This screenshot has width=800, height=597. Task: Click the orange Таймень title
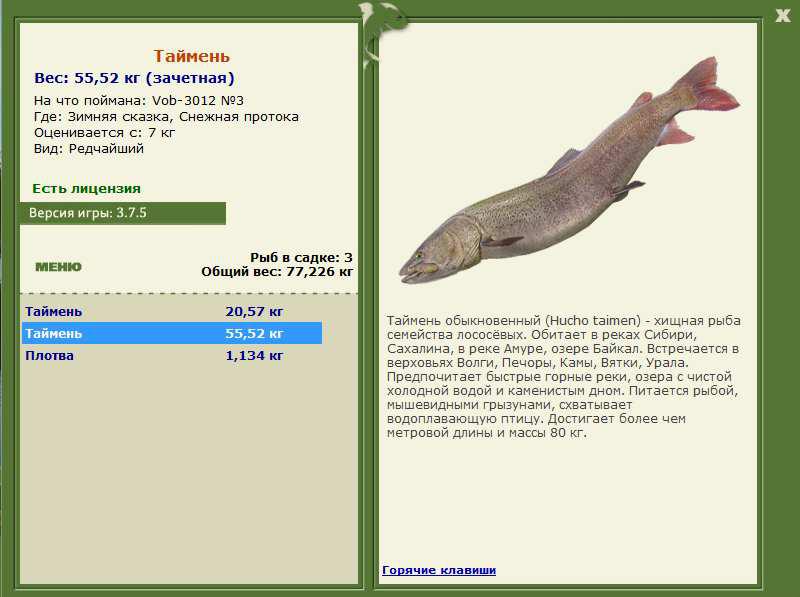(192, 56)
